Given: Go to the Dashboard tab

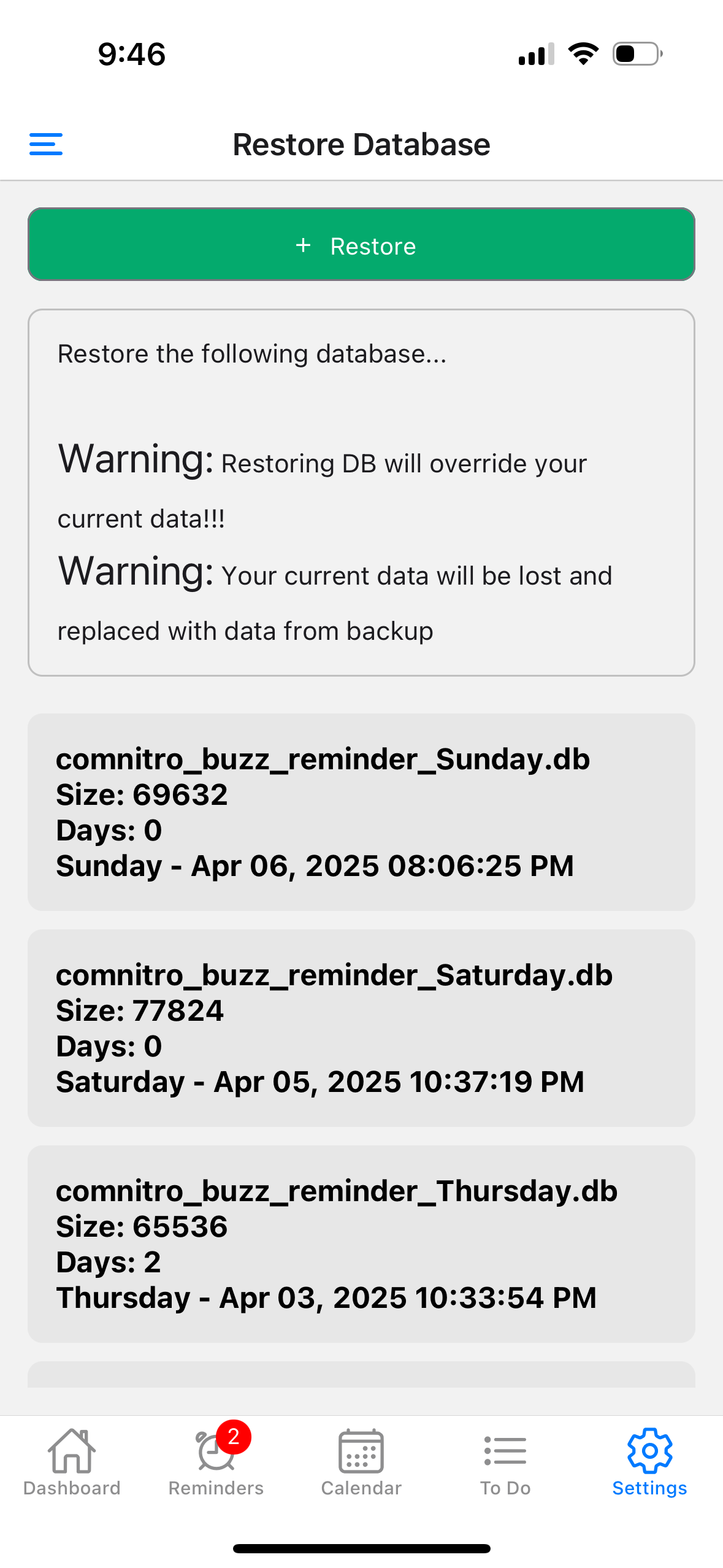Looking at the screenshot, I should pyautogui.click(x=72, y=1488).
